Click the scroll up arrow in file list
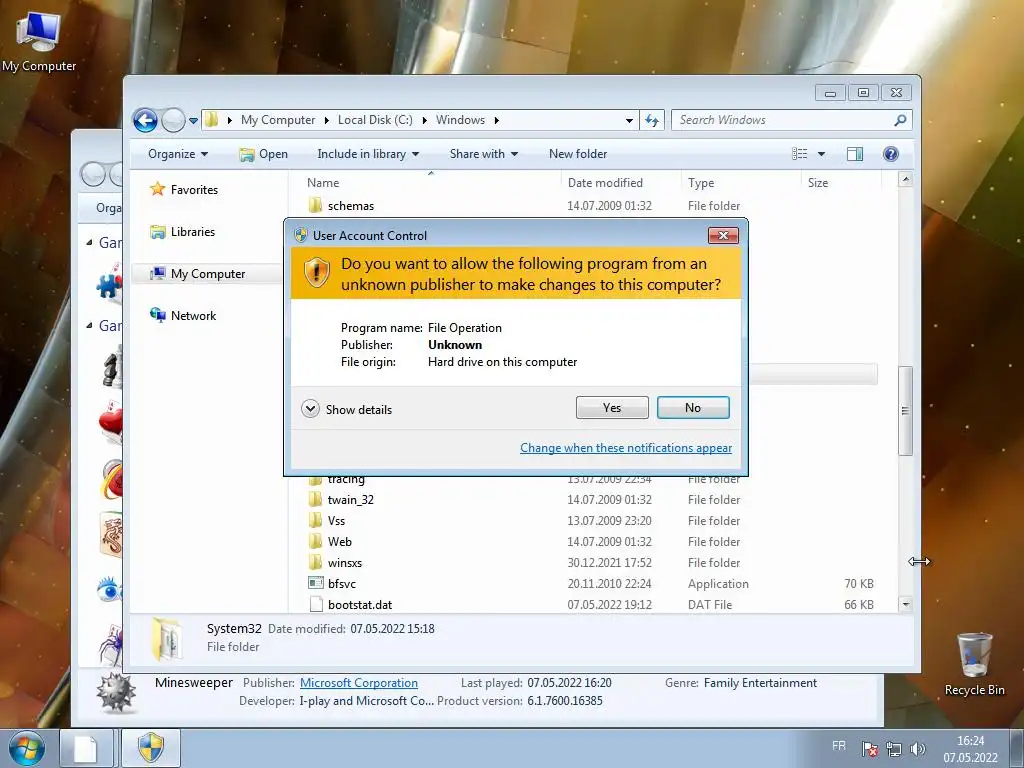The height and width of the screenshot is (768, 1024). point(905,180)
